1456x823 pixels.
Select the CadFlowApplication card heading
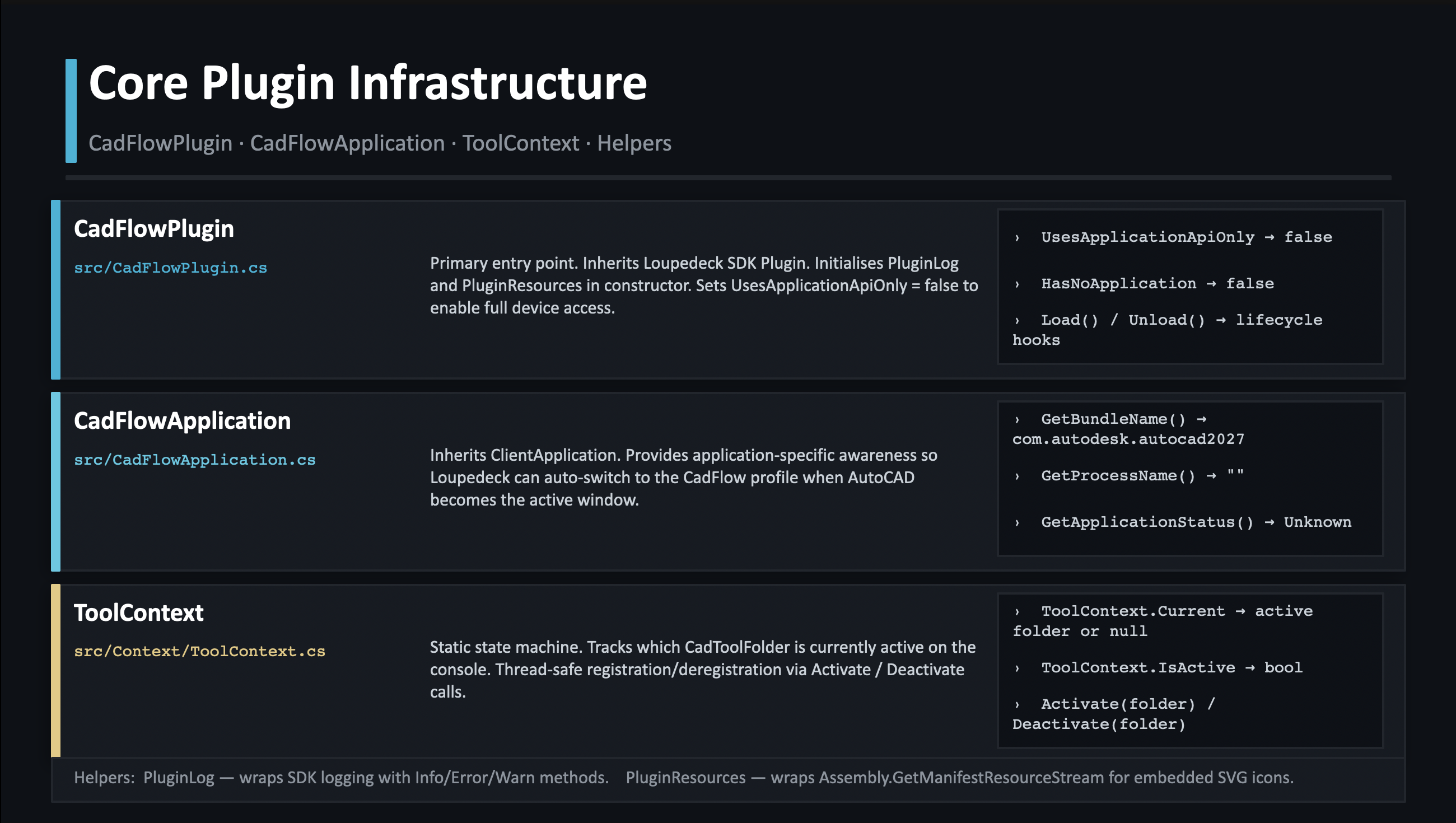click(x=182, y=421)
